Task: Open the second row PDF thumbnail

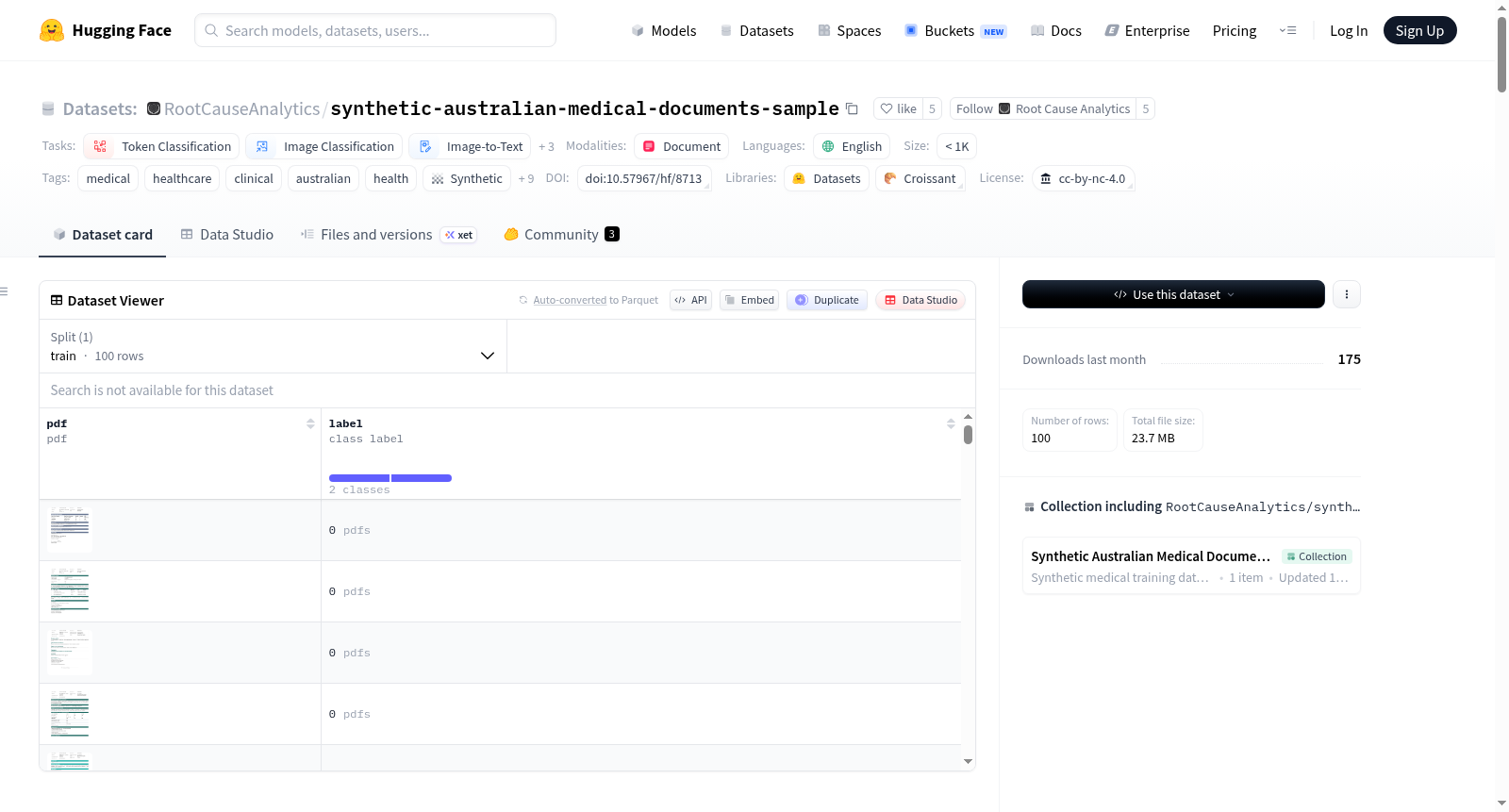Action: pos(70,589)
